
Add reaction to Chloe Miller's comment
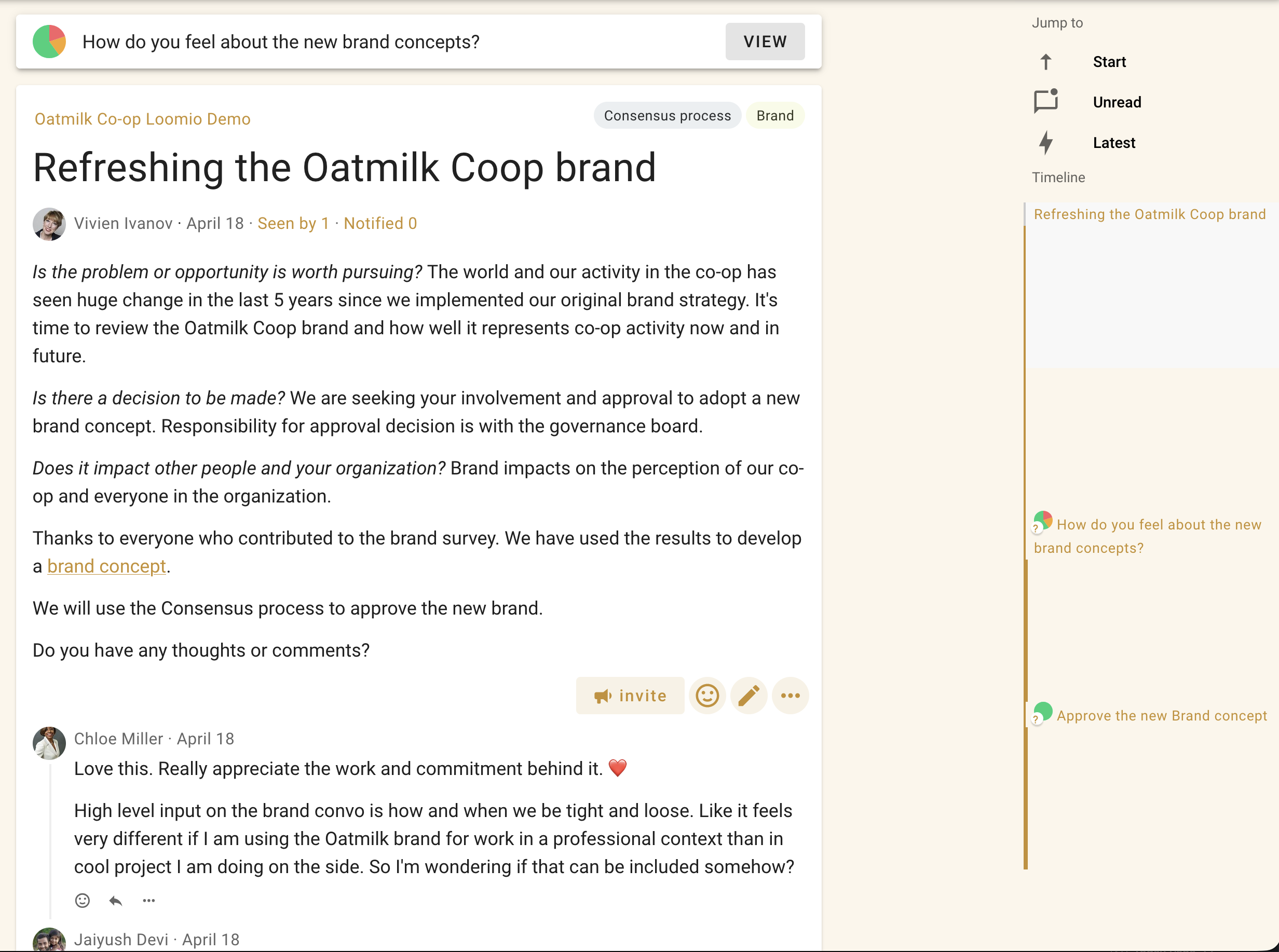[83, 900]
